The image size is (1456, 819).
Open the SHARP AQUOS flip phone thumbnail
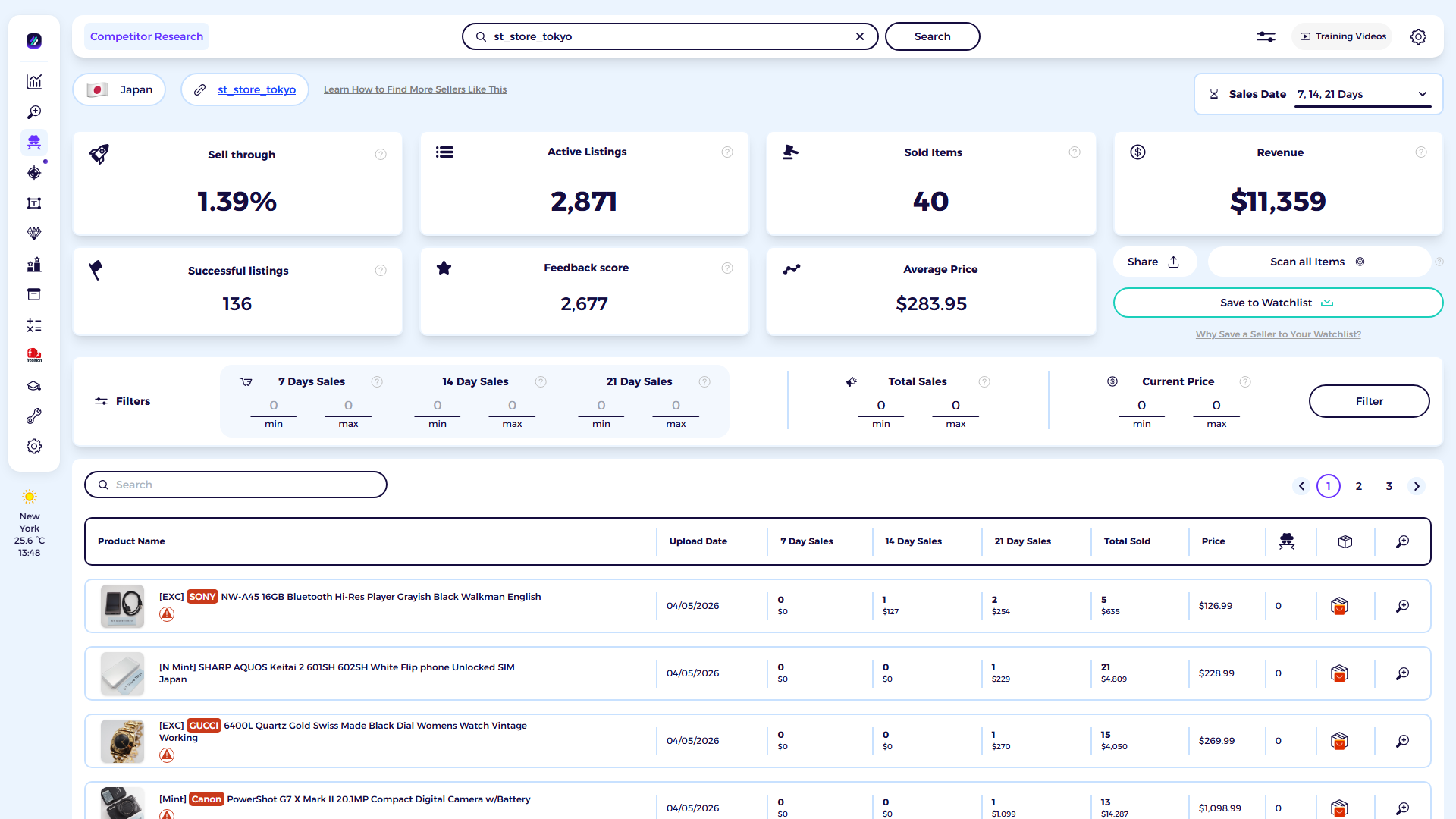click(x=122, y=673)
